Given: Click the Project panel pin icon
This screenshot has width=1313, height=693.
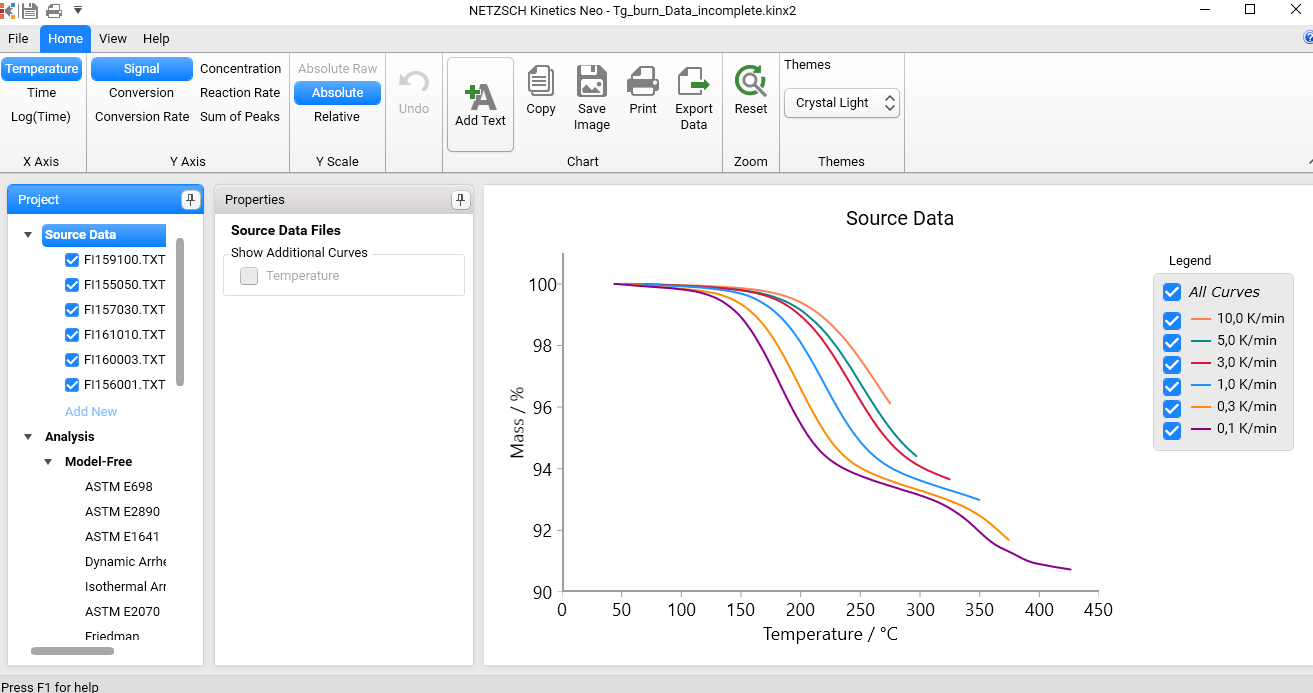Looking at the screenshot, I should point(189,199).
